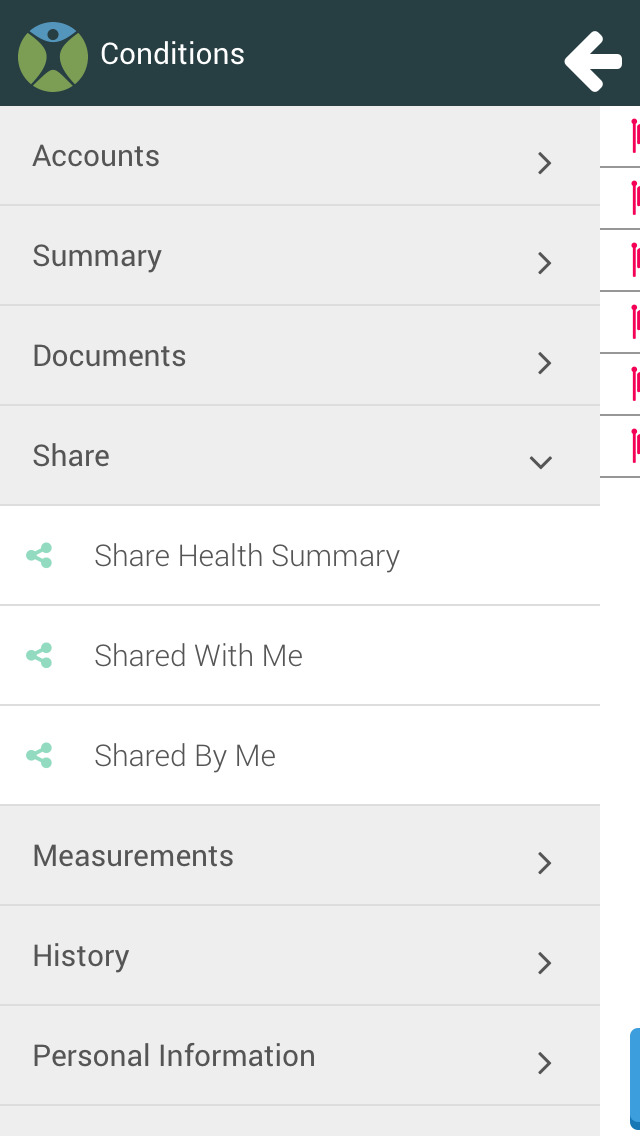This screenshot has width=640, height=1136.
Task: Tap the app logo beside Conditions
Action: (x=53, y=57)
